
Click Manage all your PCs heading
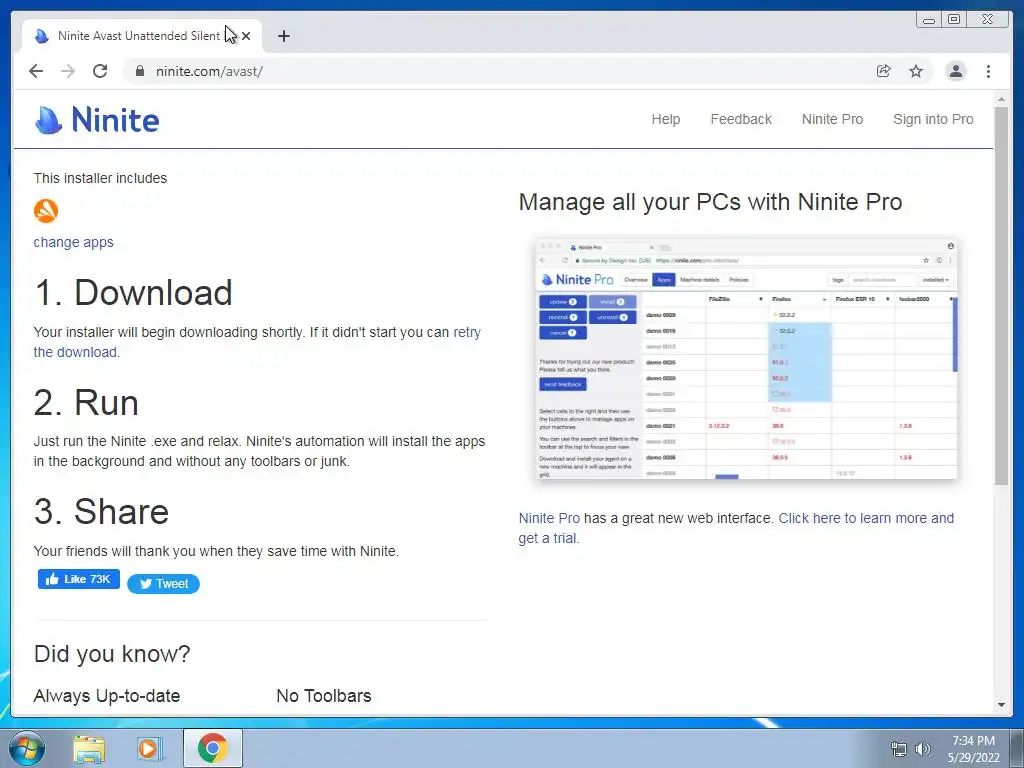point(710,202)
